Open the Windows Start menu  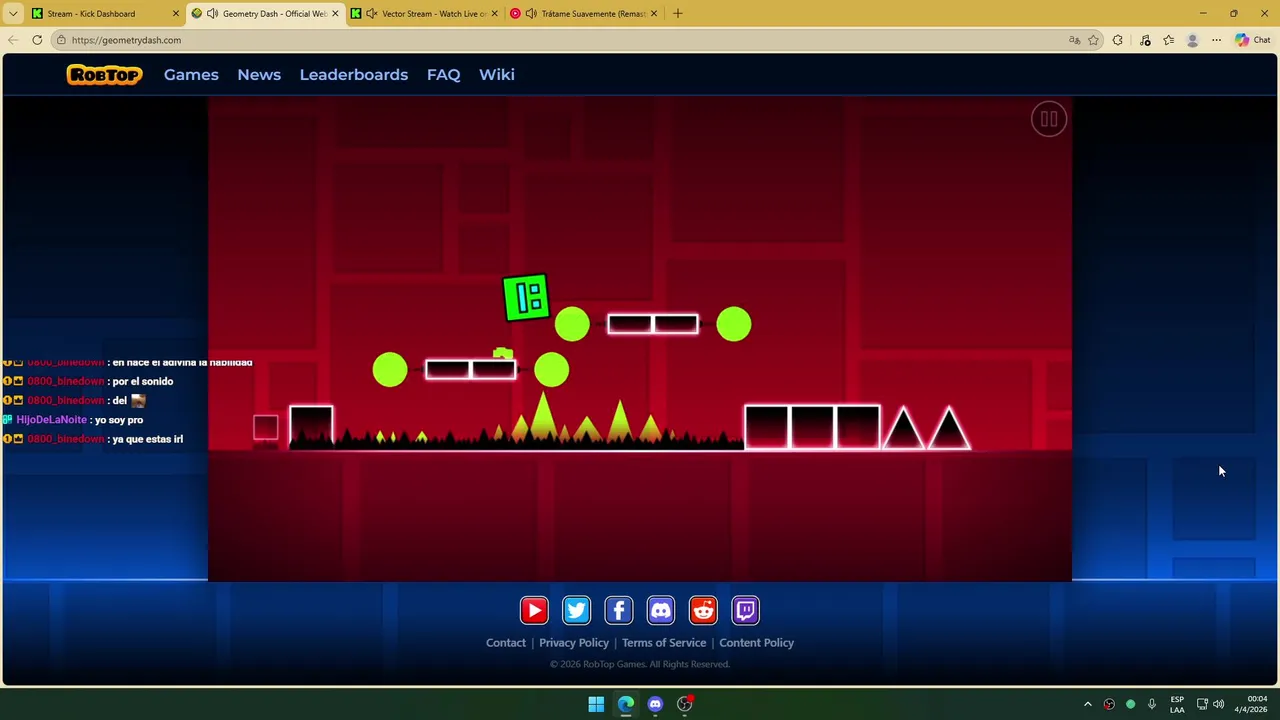click(596, 704)
